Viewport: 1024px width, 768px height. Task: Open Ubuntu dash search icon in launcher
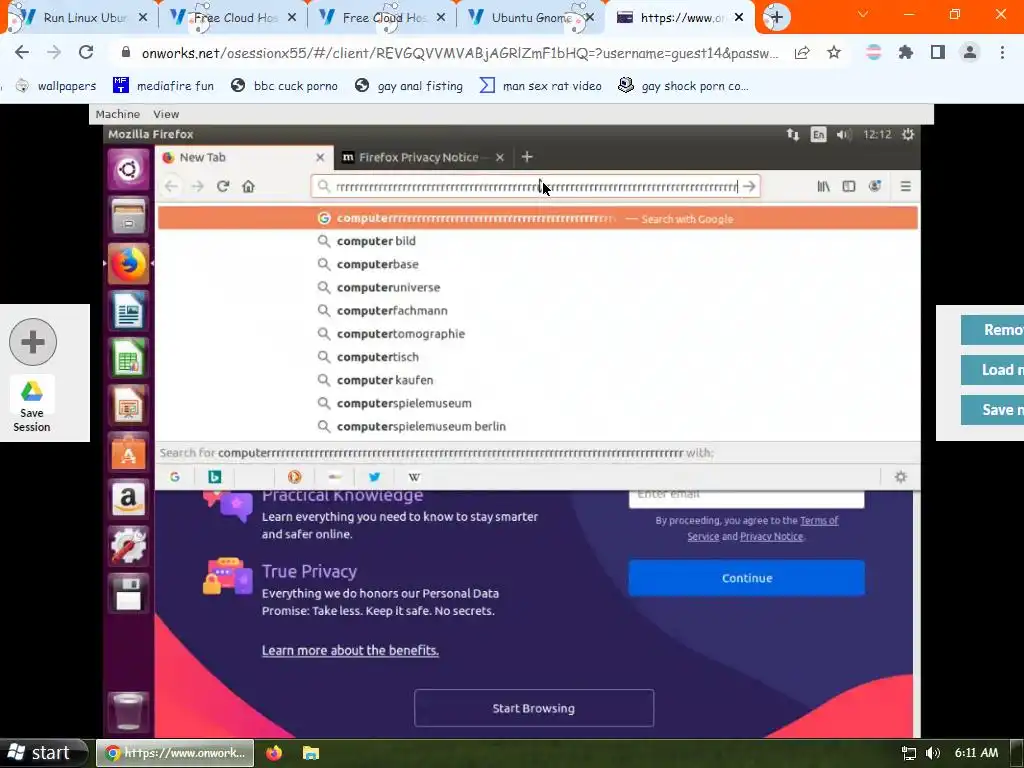128,170
